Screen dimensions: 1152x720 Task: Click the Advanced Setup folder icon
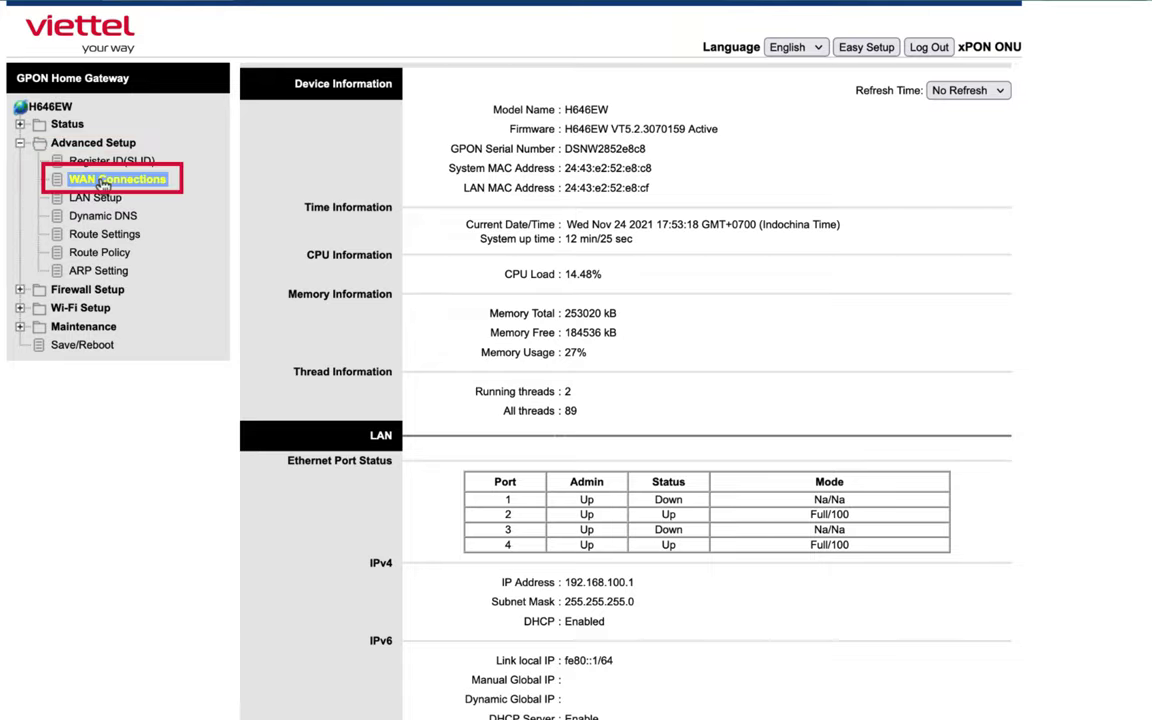click(x=39, y=143)
